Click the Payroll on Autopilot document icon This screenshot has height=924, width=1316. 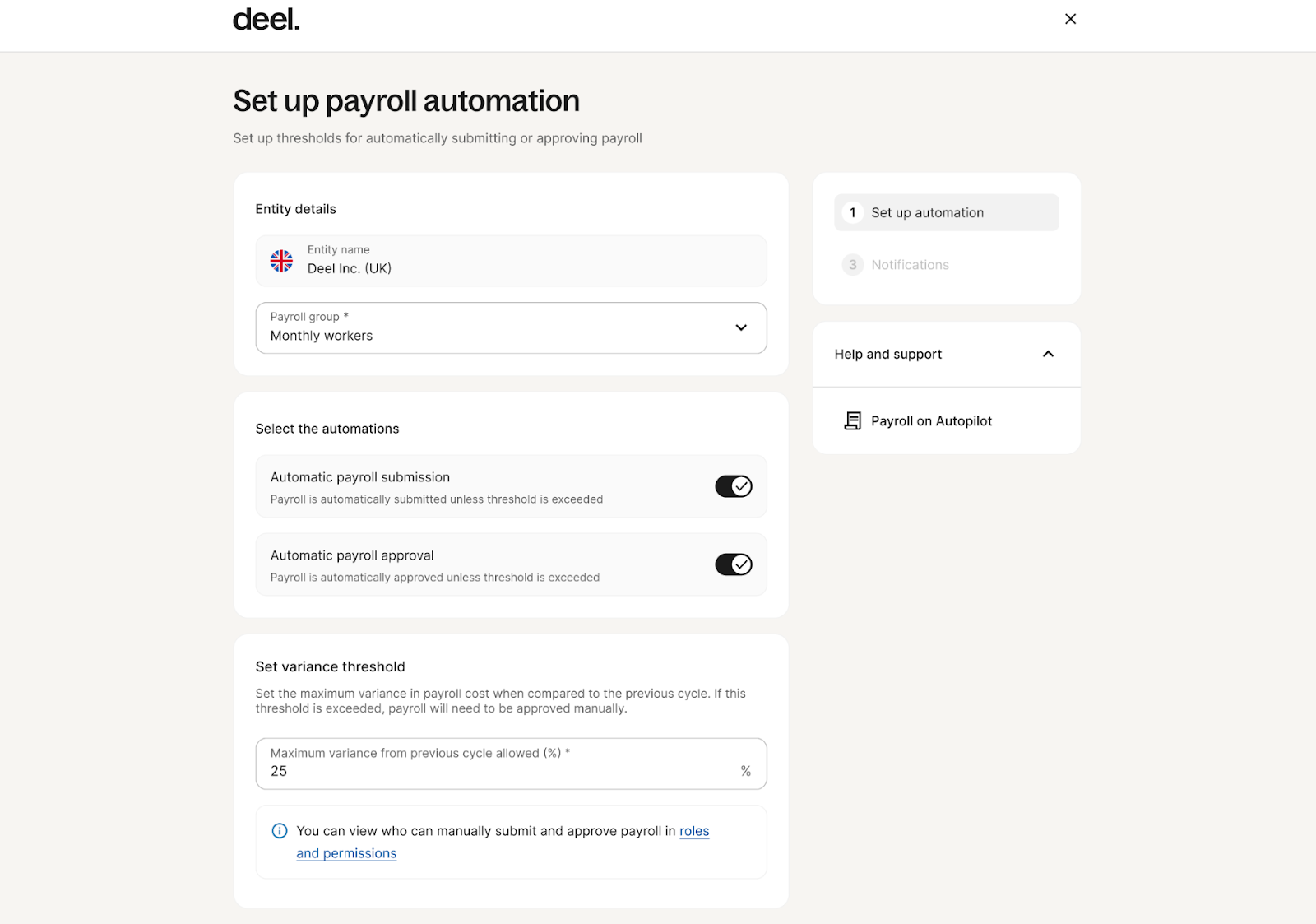(x=853, y=421)
